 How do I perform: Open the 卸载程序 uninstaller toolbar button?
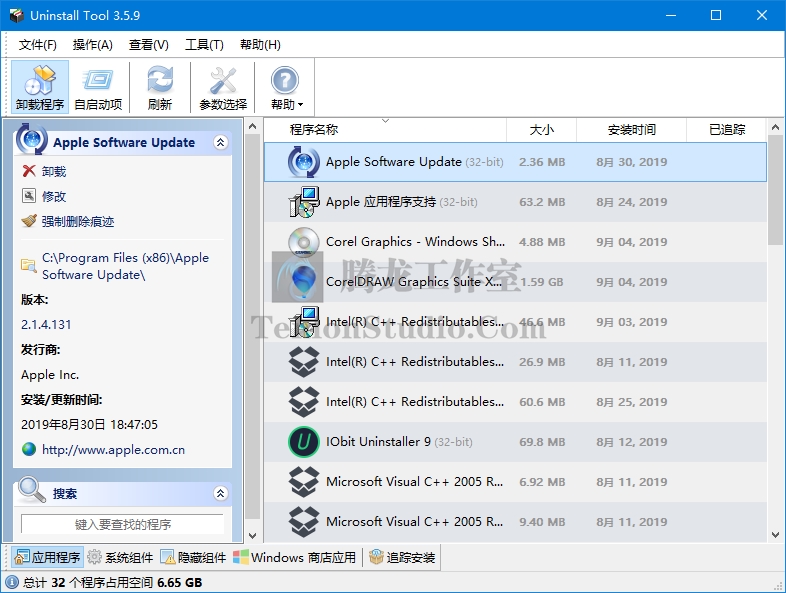pos(40,87)
